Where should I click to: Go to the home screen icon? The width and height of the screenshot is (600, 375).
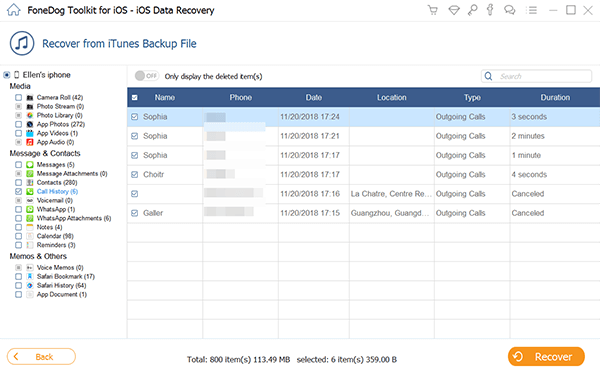13,10
